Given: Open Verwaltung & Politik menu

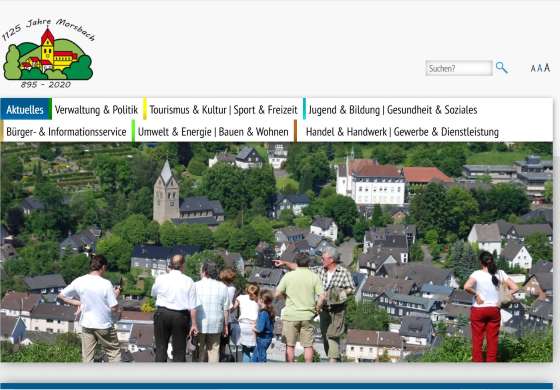Looking at the screenshot, I should tap(96, 110).
